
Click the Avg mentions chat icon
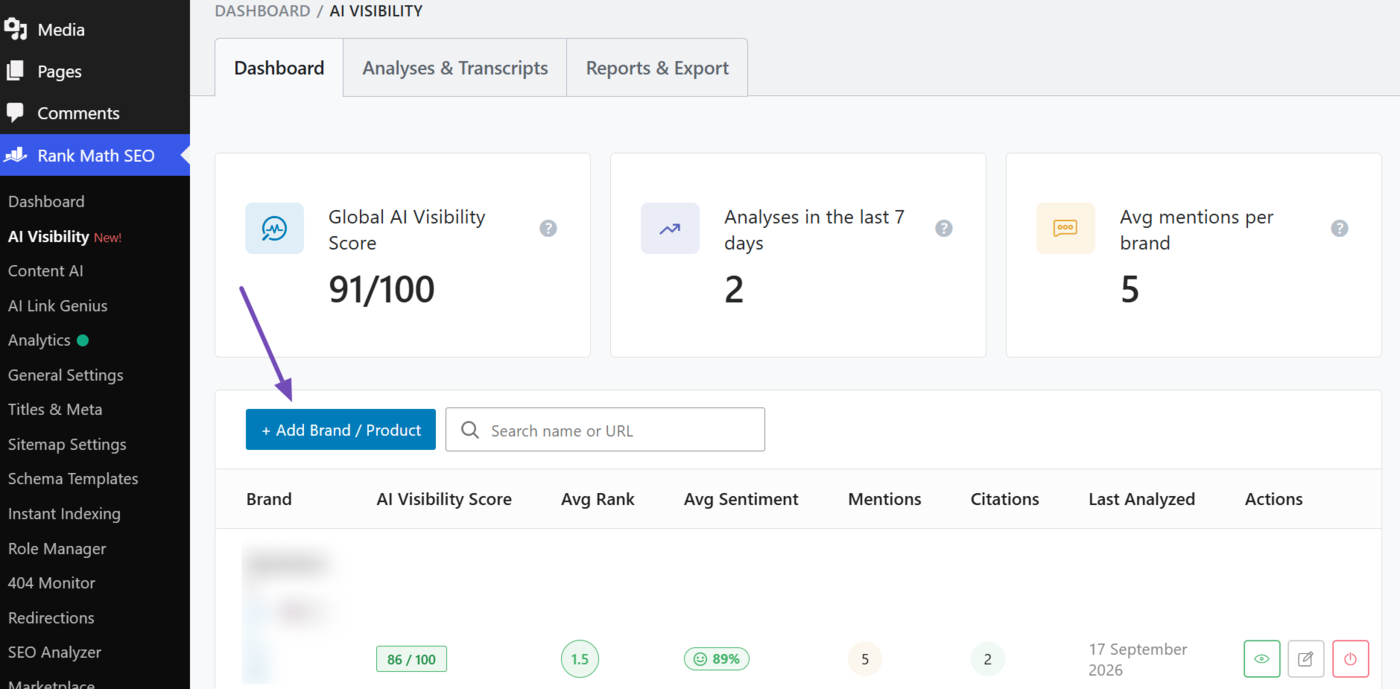click(x=1065, y=228)
